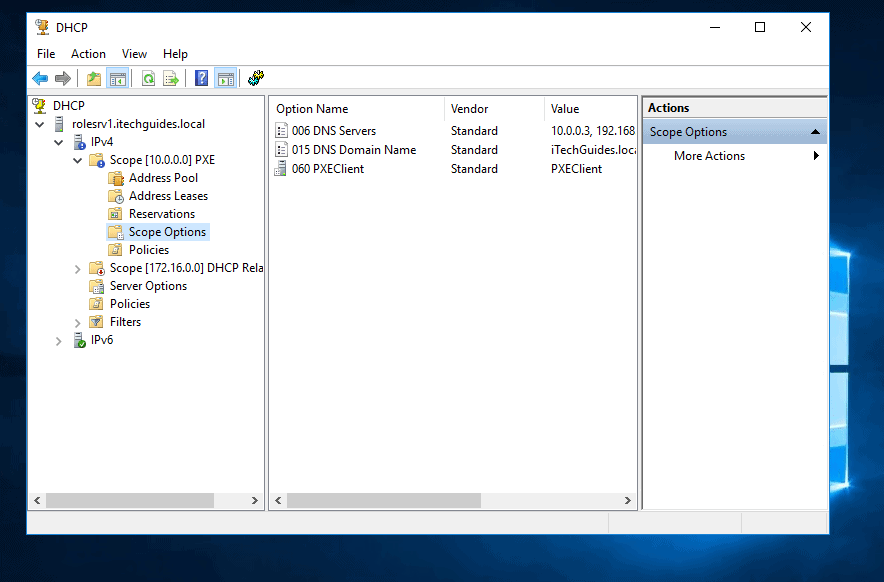
Task: Click the Export List toolbar icon
Action: coord(171,78)
